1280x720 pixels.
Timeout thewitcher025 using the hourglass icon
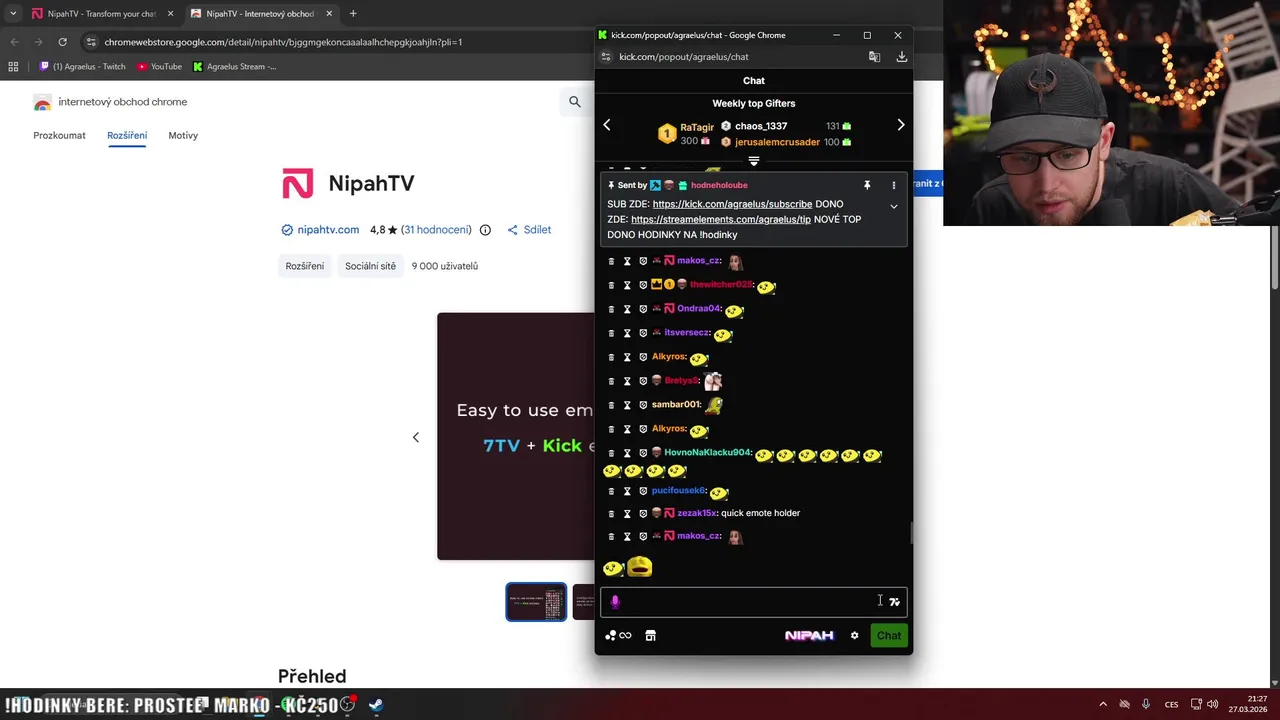point(627,285)
